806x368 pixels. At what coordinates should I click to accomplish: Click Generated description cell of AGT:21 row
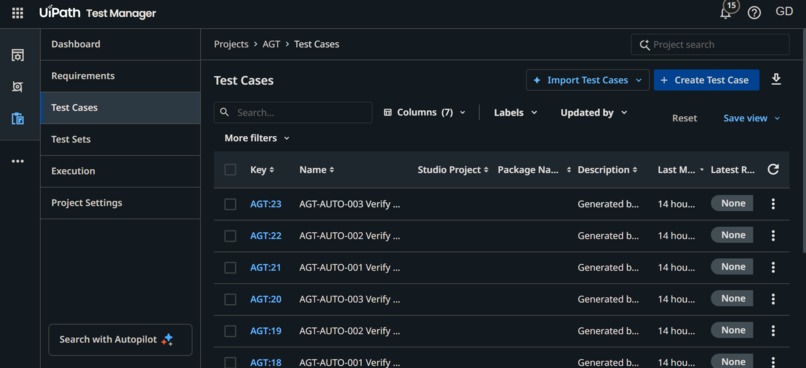608,267
